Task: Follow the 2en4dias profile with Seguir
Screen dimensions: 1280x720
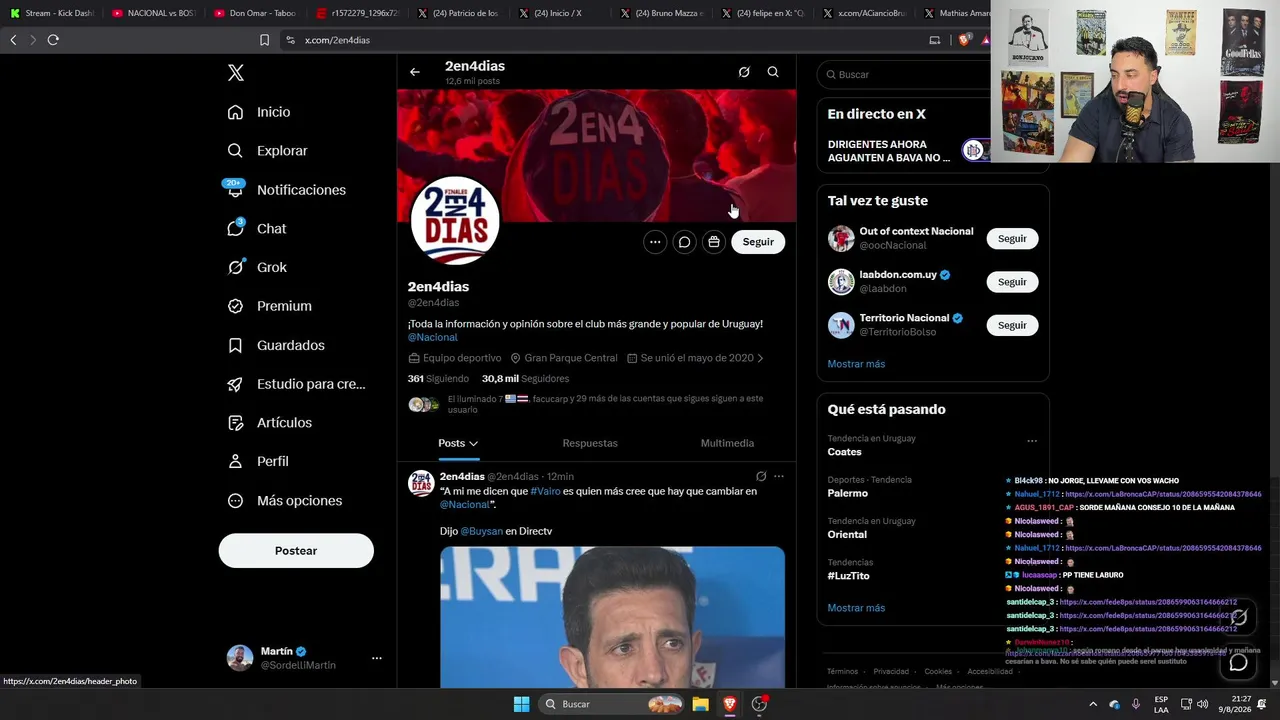Action: tap(758, 242)
